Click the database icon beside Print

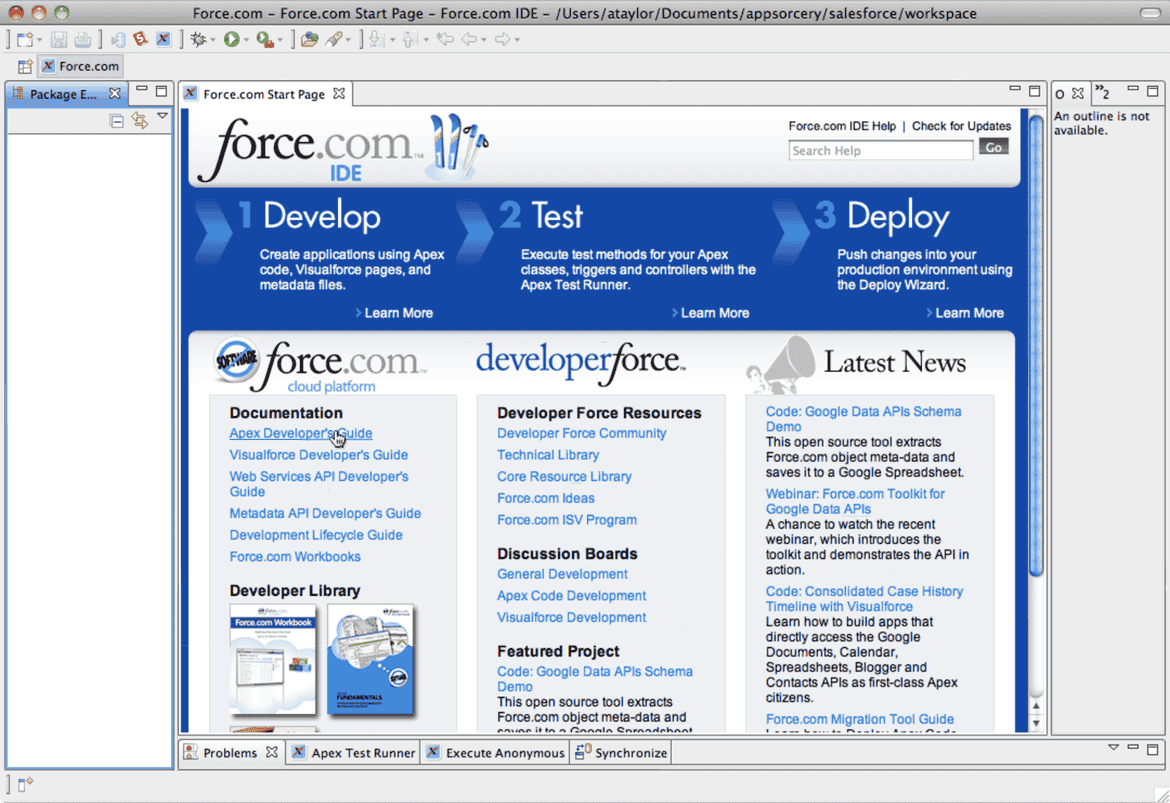(117, 40)
